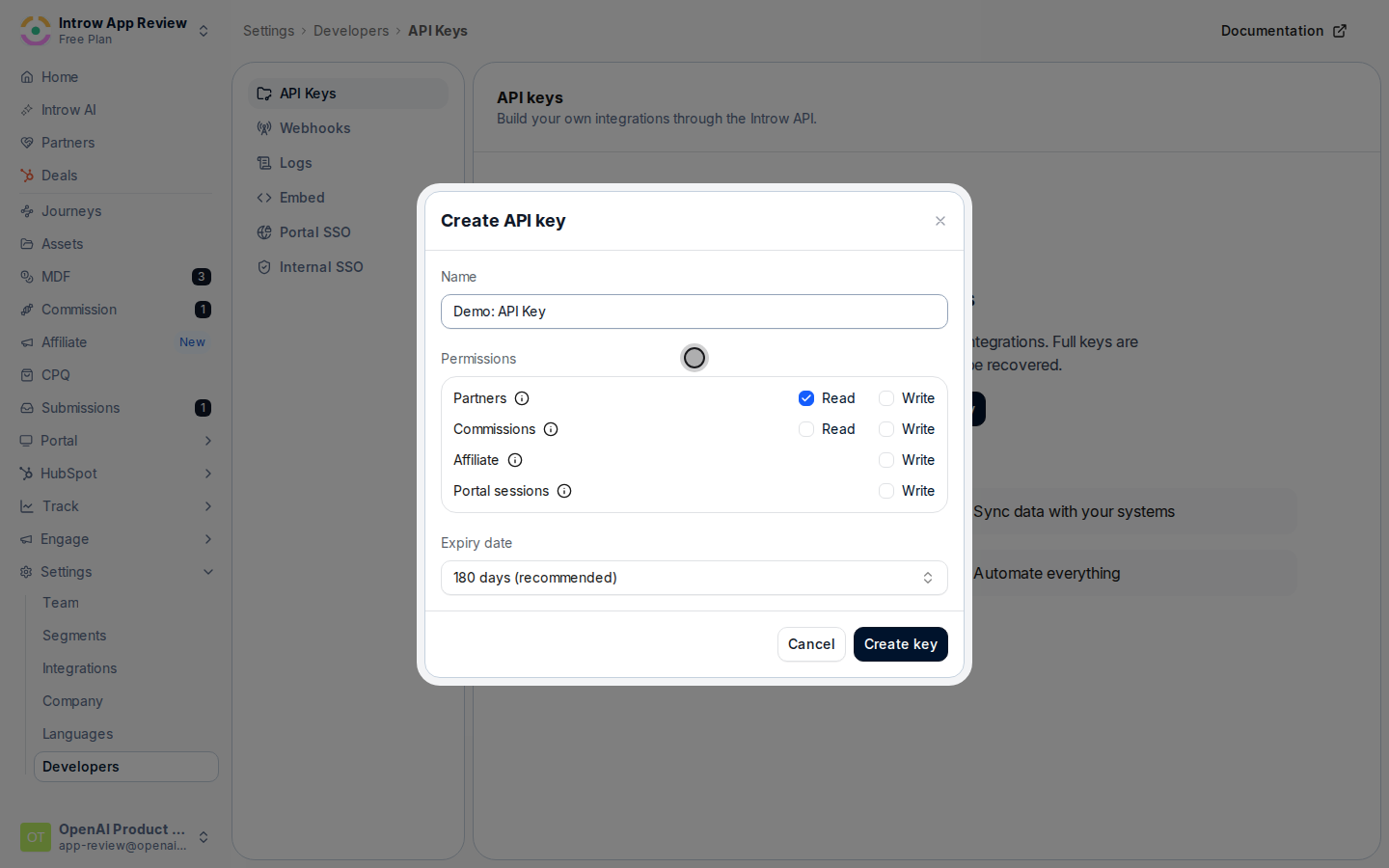This screenshot has height=868, width=1389.
Task: Open the Segments settings page
Action: pyautogui.click(x=74, y=636)
